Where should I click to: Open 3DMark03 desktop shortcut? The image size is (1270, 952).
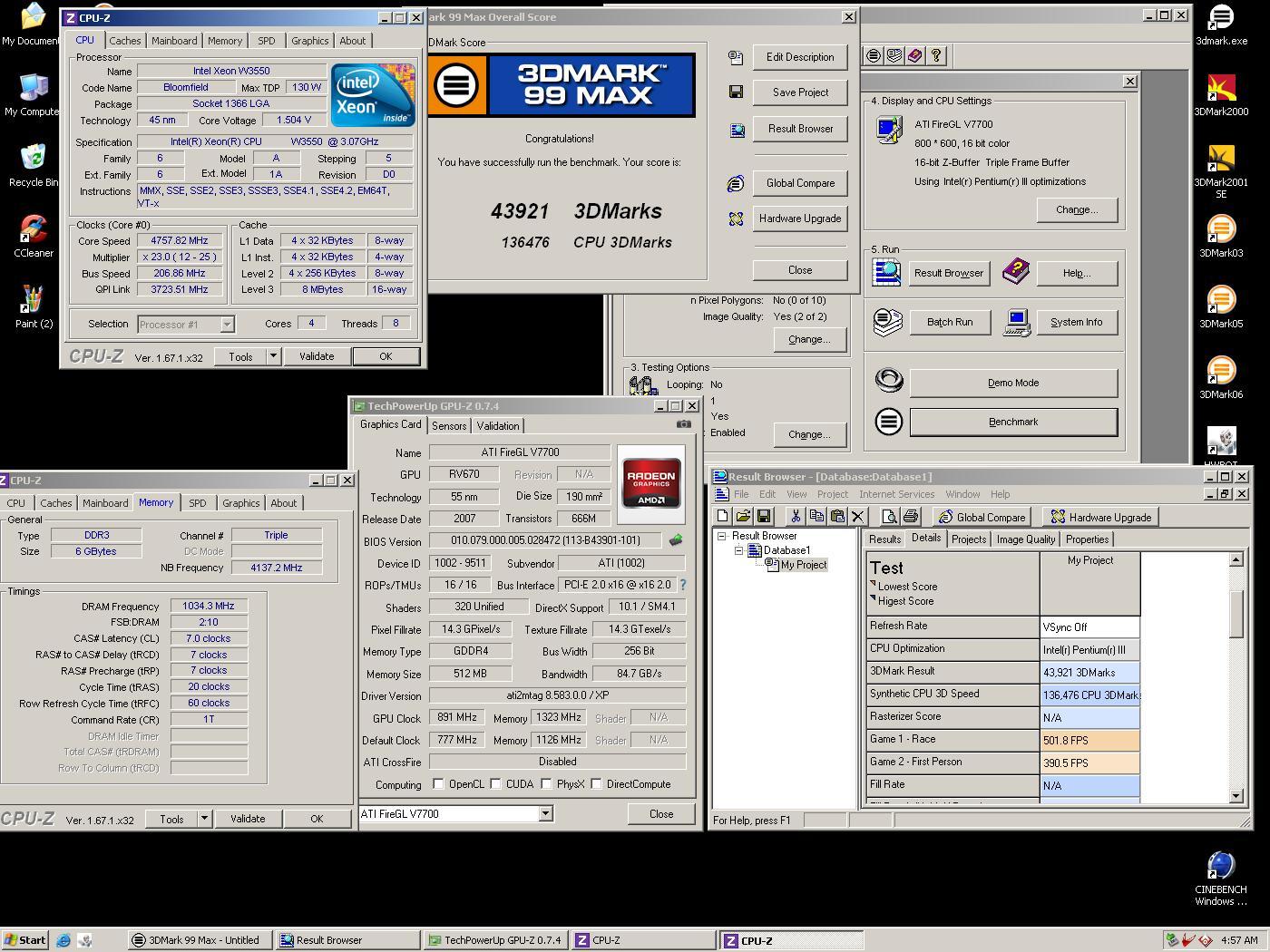(x=1221, y=237)
